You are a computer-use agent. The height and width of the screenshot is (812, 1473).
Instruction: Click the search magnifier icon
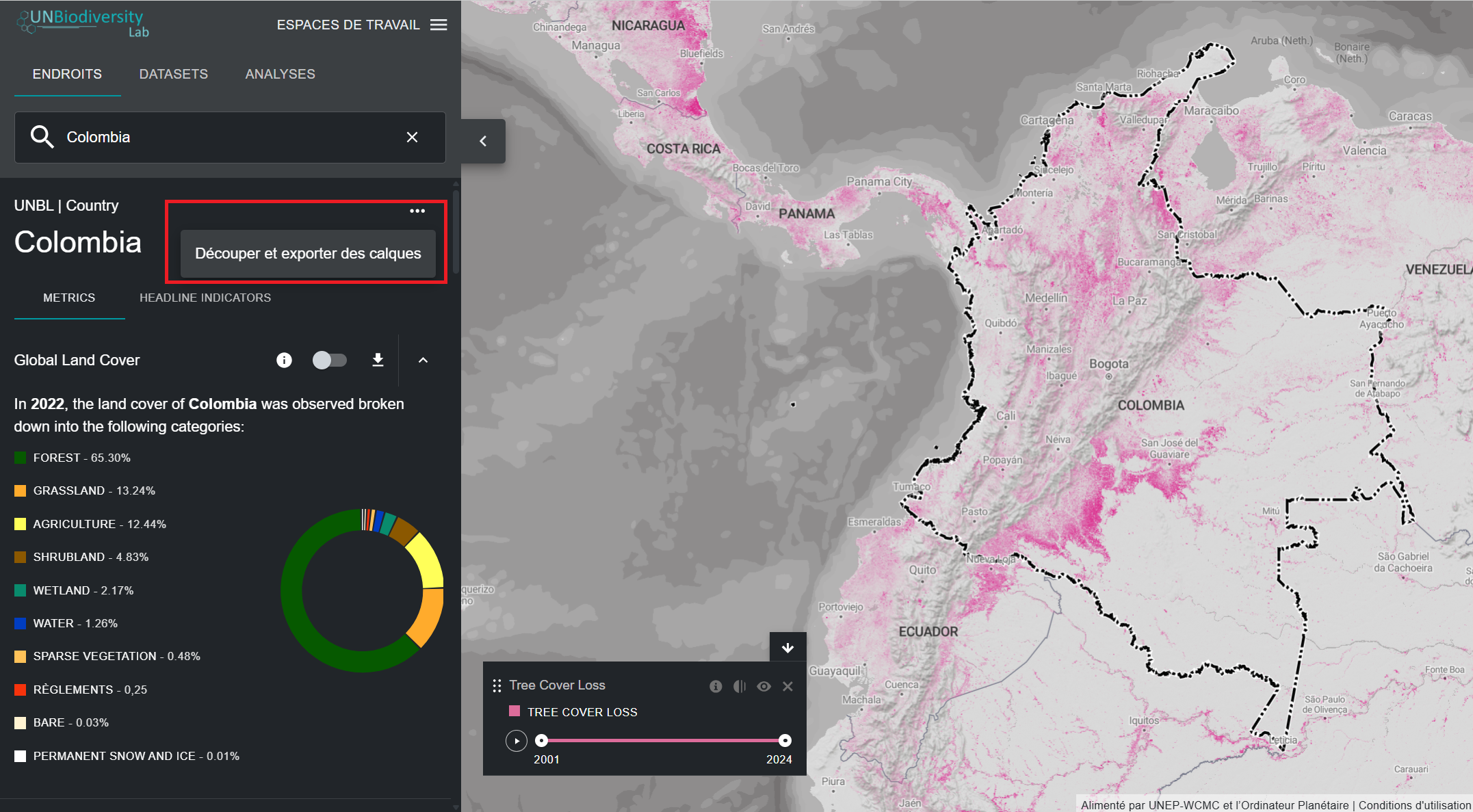point(42,137)
